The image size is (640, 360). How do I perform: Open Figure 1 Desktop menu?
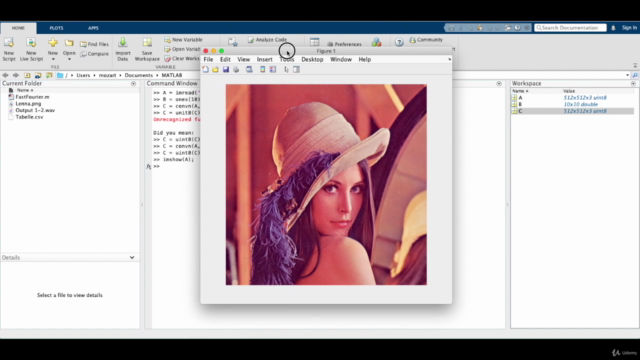[x=312, y=60]
